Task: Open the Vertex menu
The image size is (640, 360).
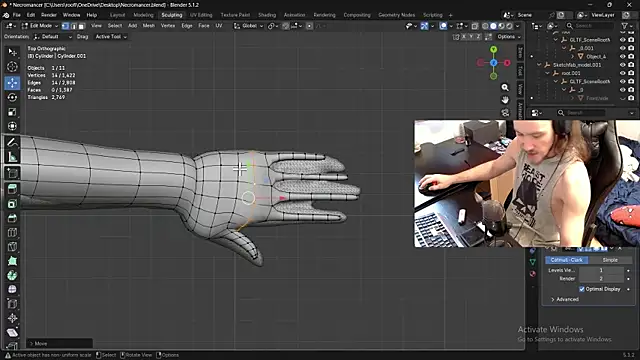Action: point(167,26)
